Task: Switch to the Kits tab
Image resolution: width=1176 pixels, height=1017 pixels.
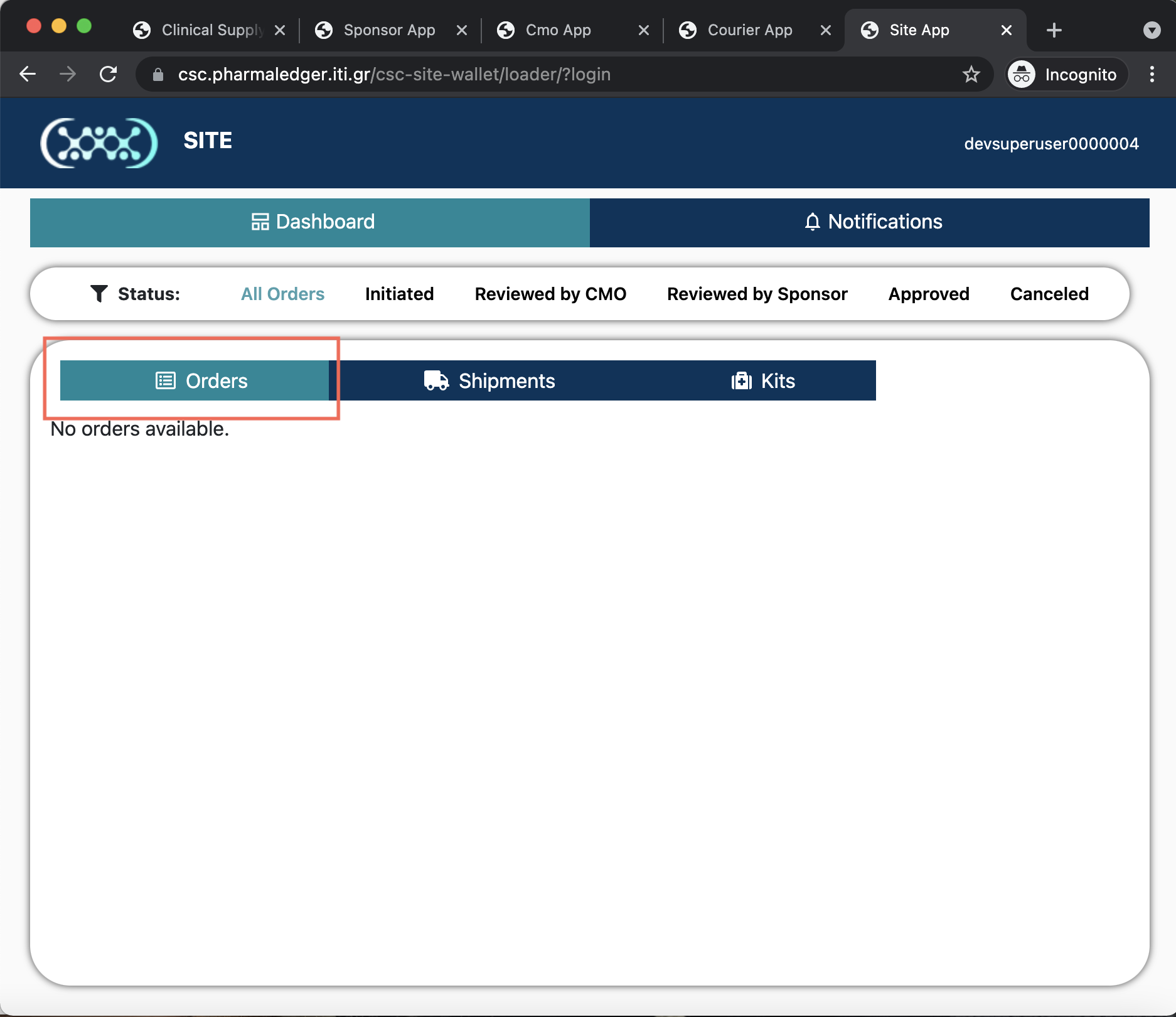Action: pos(763,380)
